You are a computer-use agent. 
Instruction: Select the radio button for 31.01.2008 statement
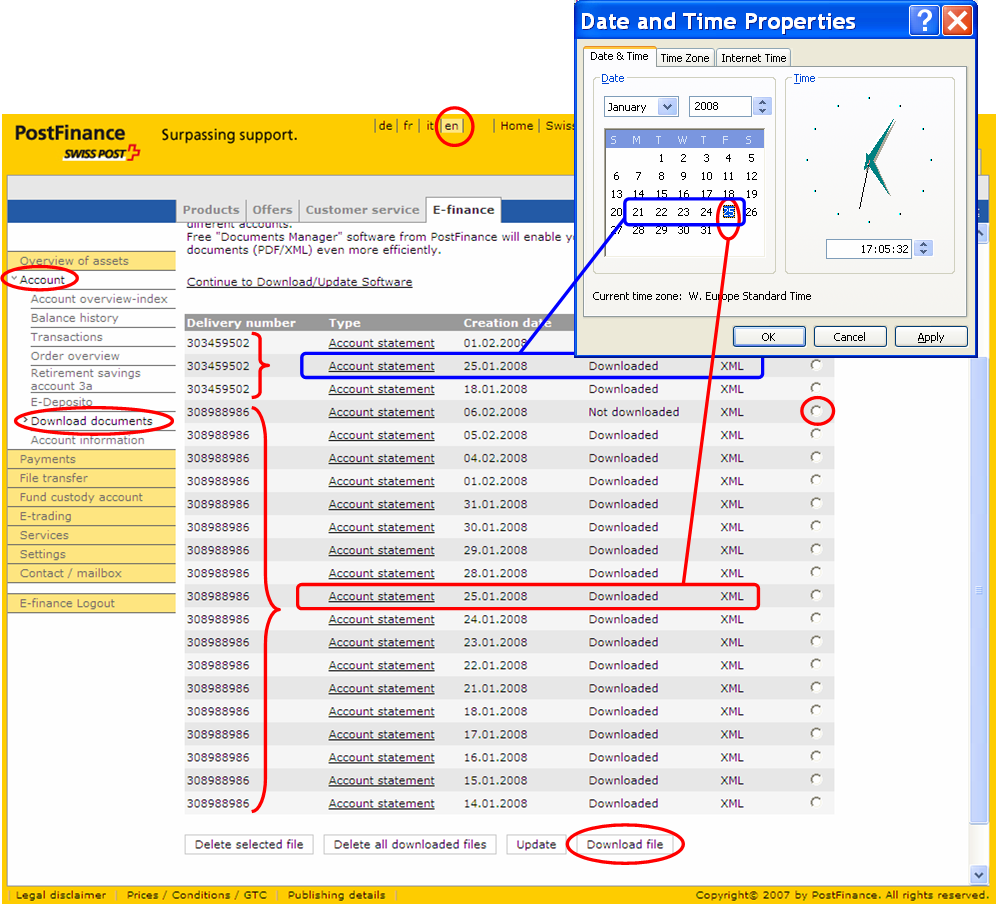(816, 503)
